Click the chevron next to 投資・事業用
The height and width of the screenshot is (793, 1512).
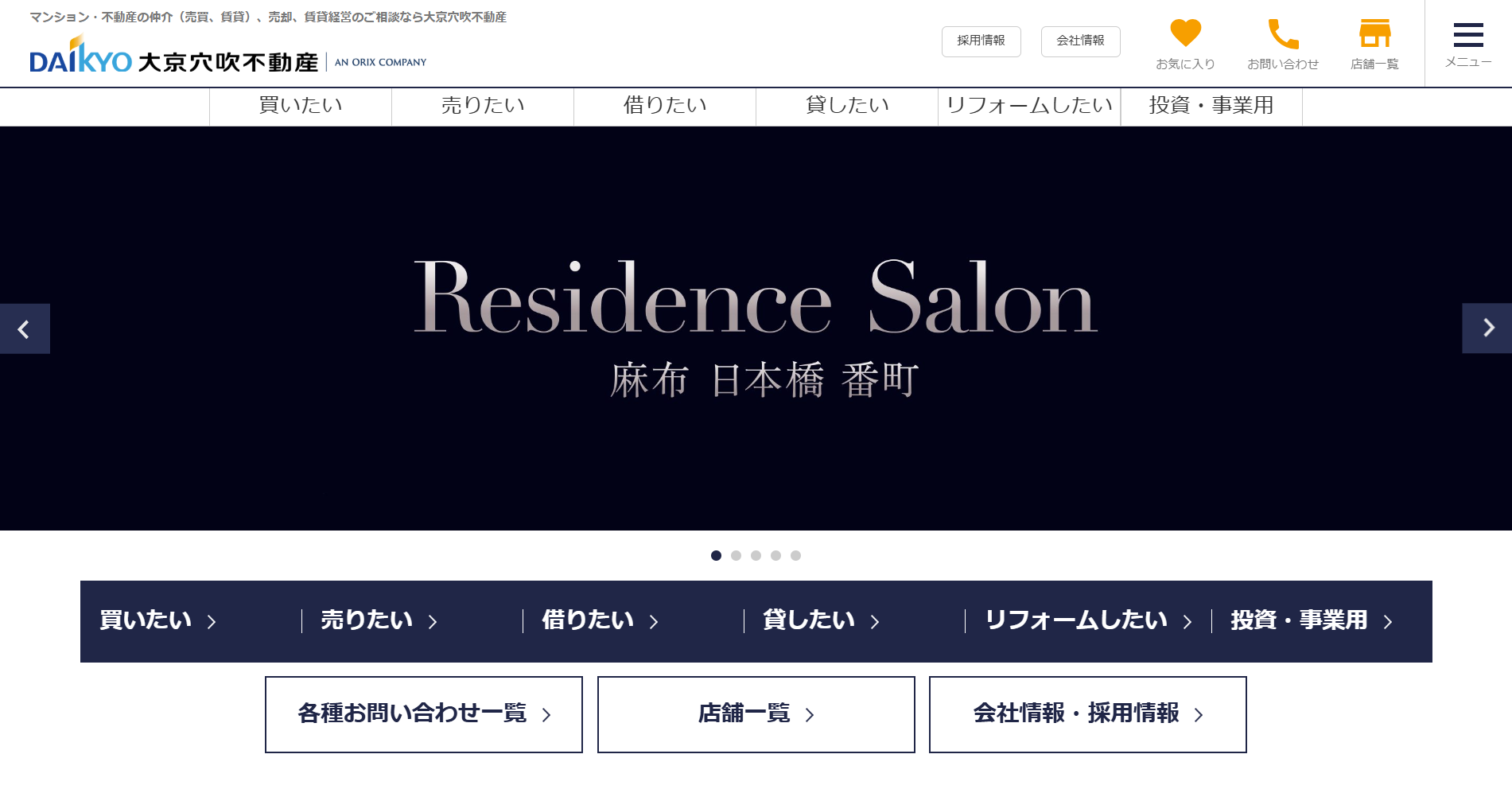(1388, 620)
